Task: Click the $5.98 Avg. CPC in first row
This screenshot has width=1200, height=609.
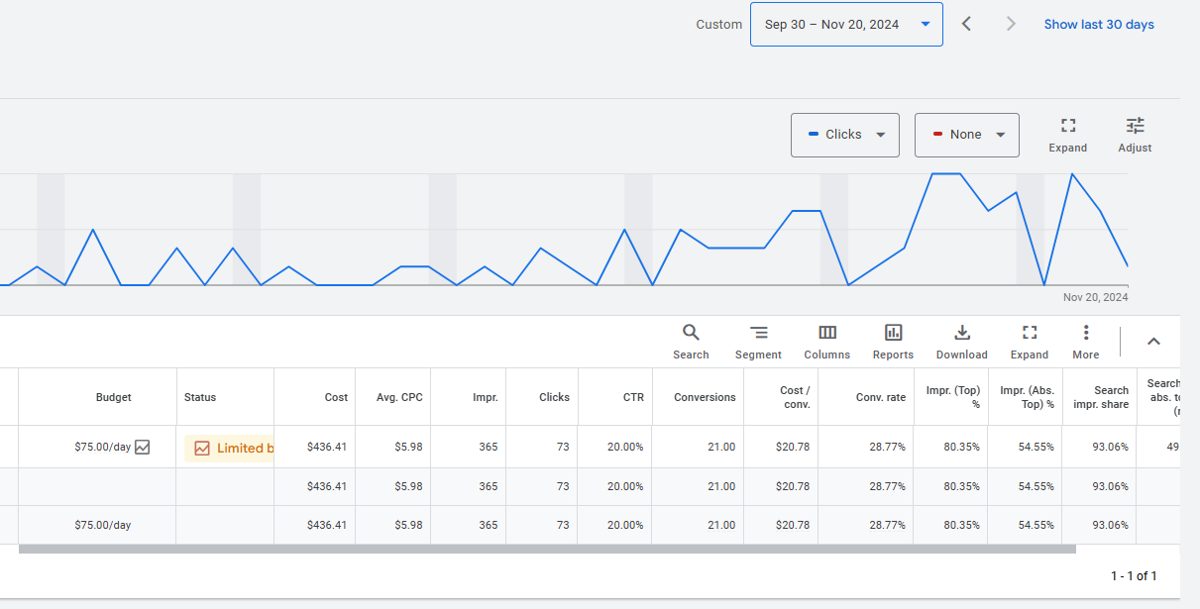Action: click(x=408, y=447)
